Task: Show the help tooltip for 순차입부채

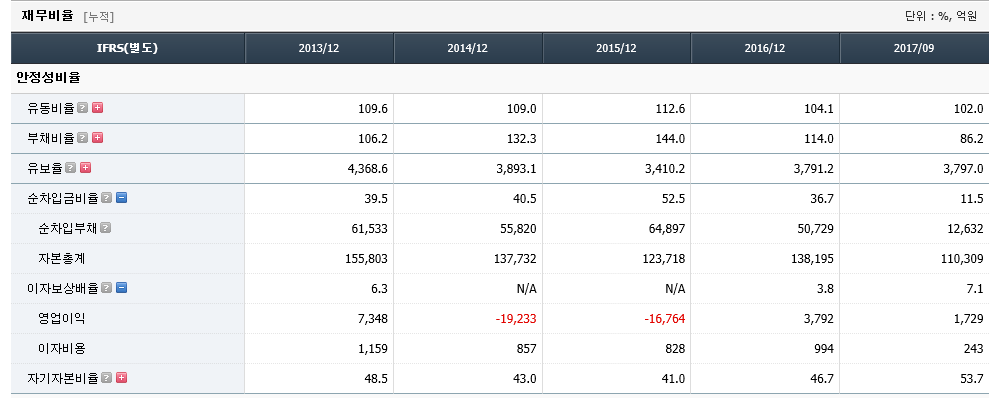Action: (106, 228)
